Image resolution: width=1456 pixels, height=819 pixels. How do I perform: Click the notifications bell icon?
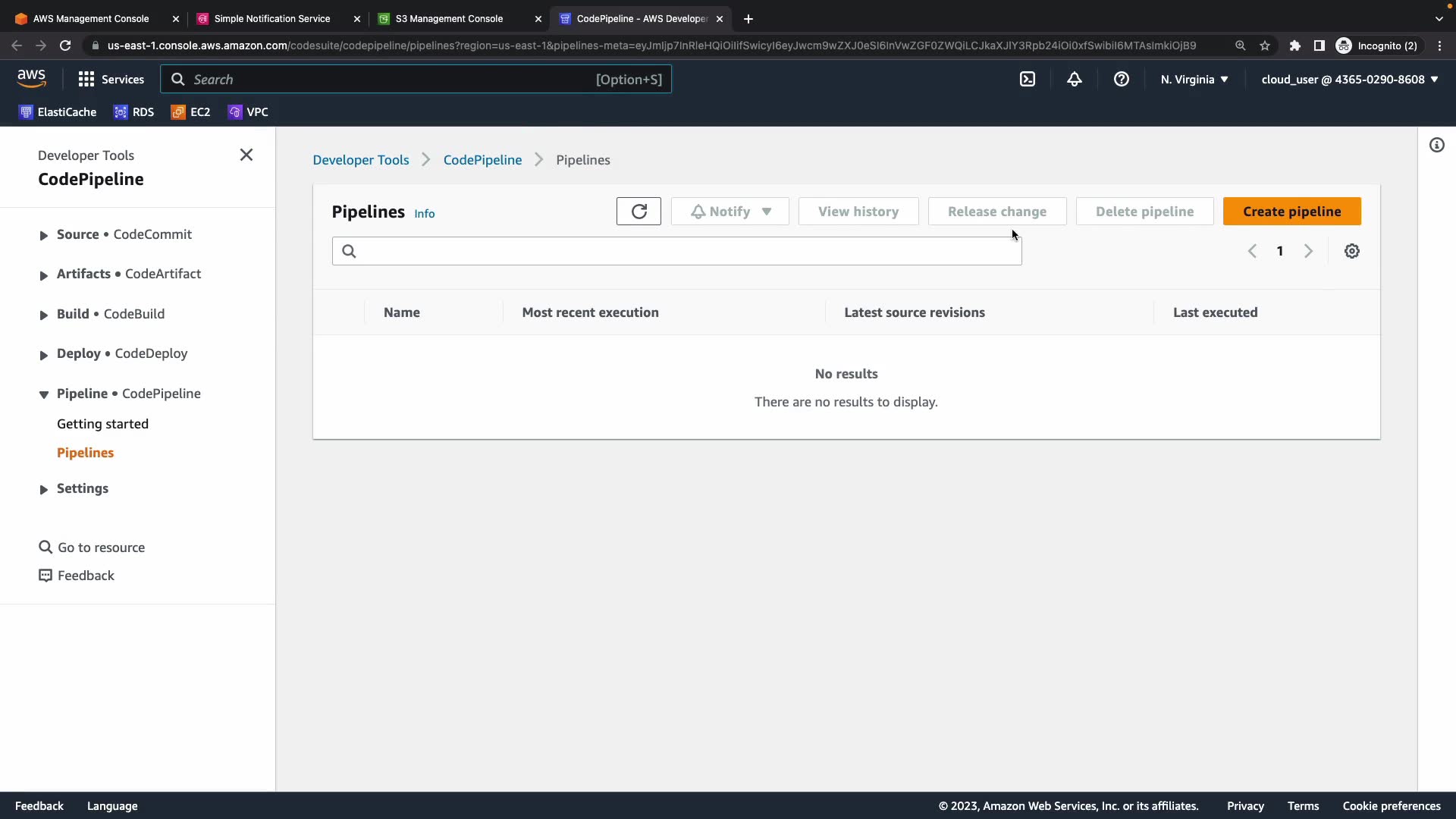click(1075, 79)
